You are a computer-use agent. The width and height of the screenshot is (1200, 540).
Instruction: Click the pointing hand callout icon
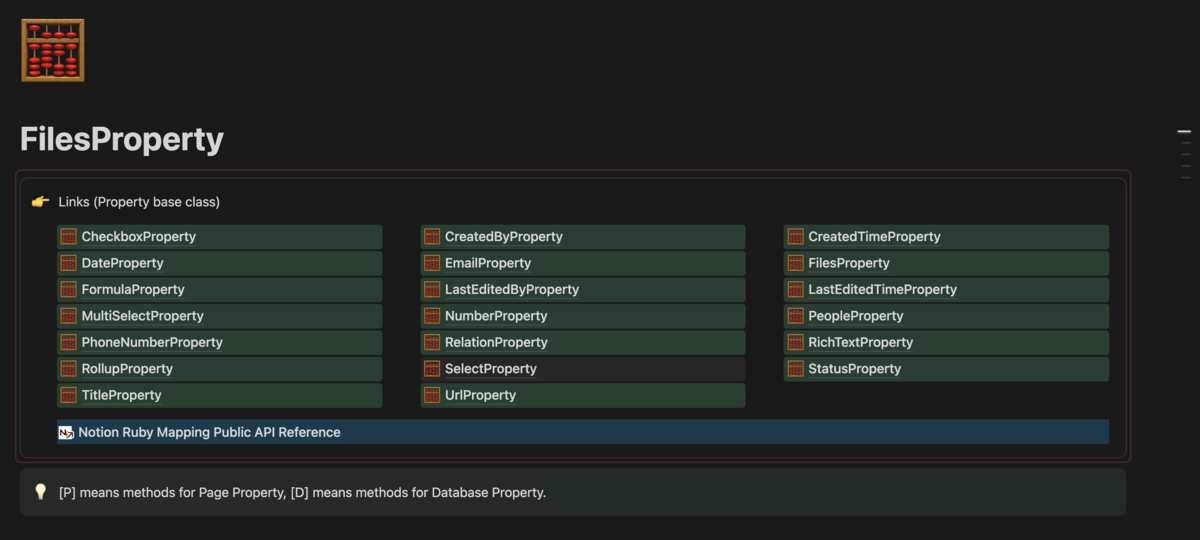pyautogui.click(x=40, y=202)
